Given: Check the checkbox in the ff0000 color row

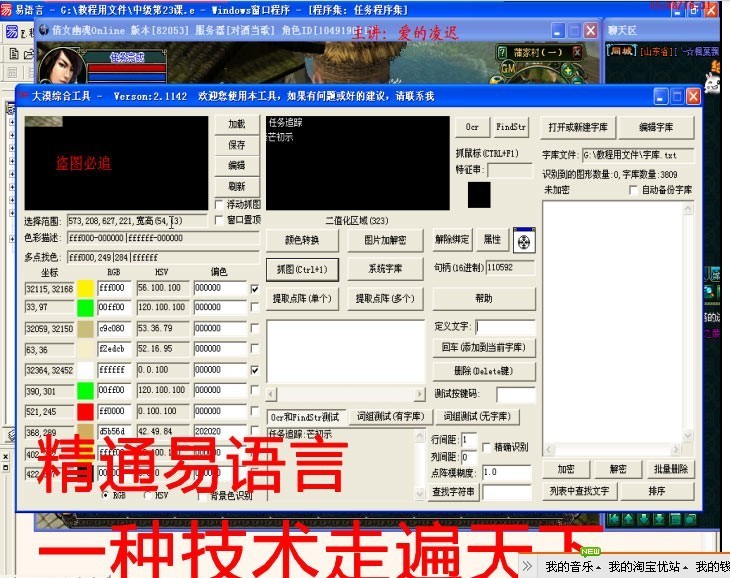Looking at the screenshot, I should [255, 410].
